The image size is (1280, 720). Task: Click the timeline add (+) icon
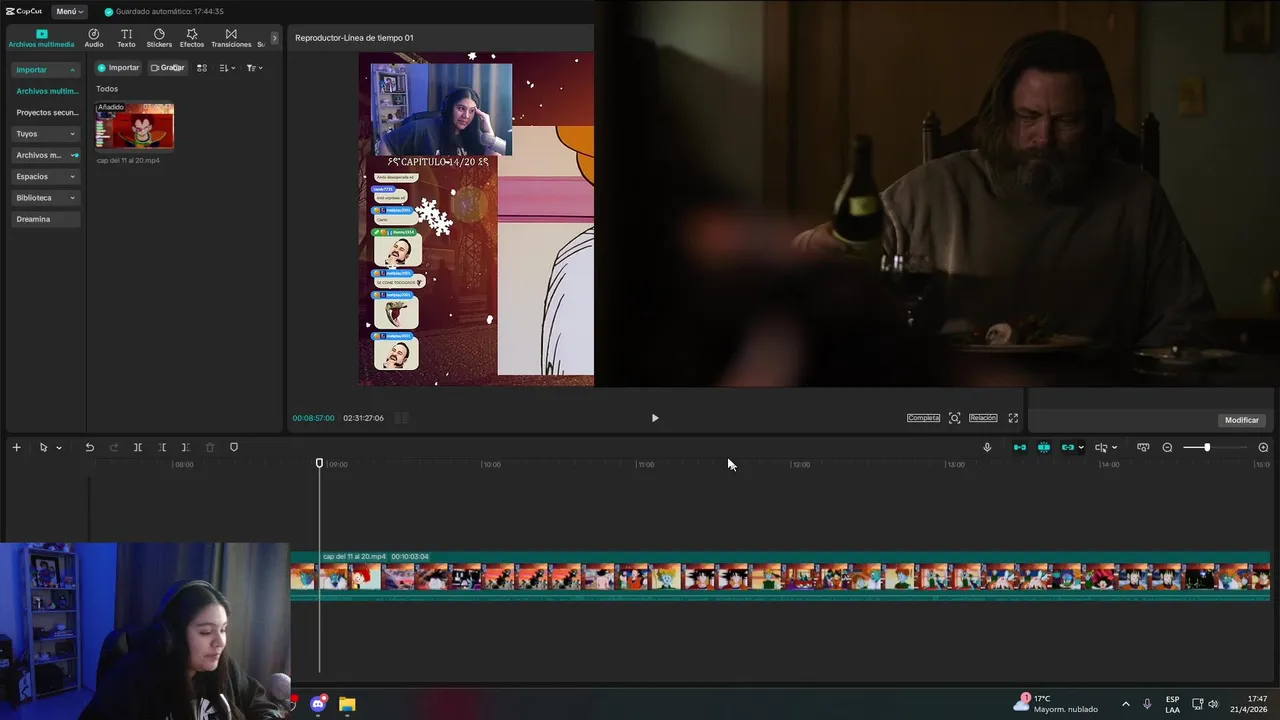tap(16, 447)
